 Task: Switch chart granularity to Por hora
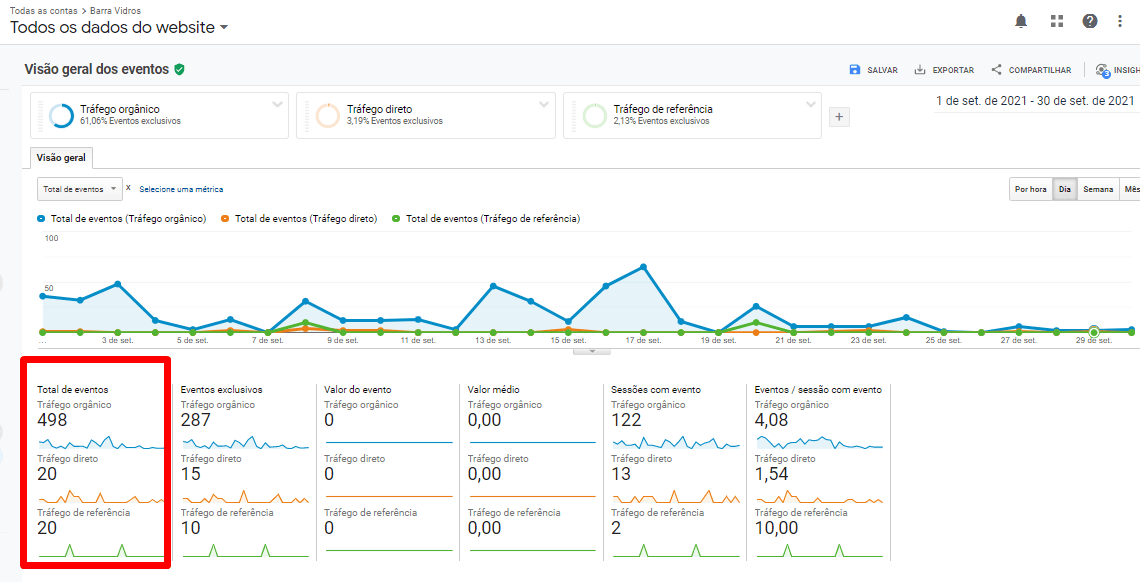[x=1031, y=189]
